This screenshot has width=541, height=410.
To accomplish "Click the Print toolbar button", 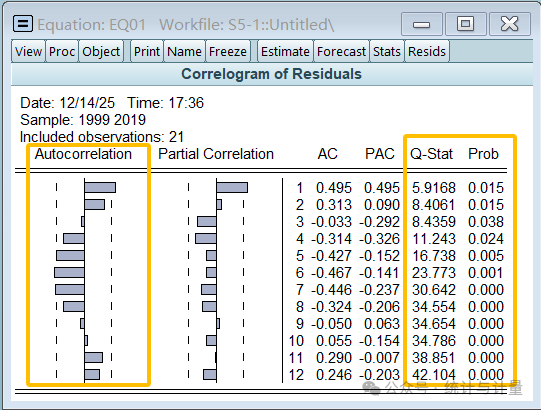I will click(x=147, y=51).
